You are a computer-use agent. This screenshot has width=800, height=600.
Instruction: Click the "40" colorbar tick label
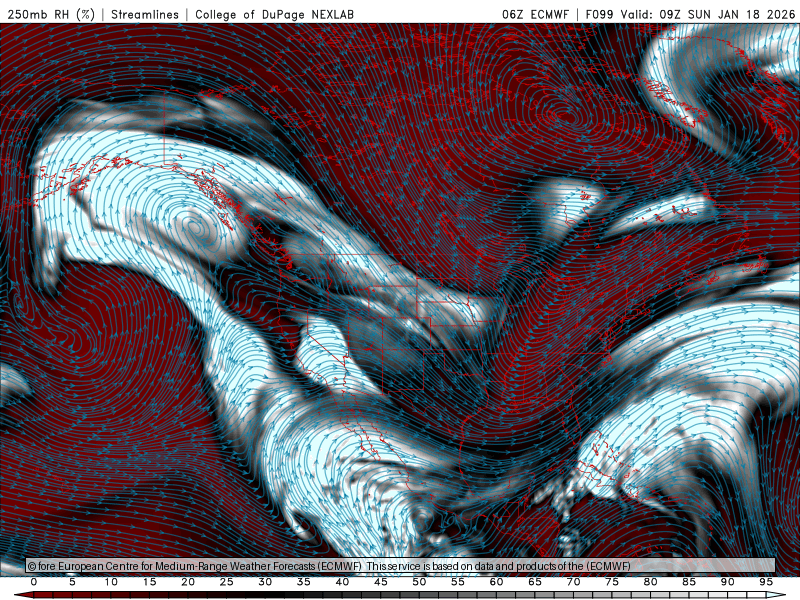tap(342, 582)
